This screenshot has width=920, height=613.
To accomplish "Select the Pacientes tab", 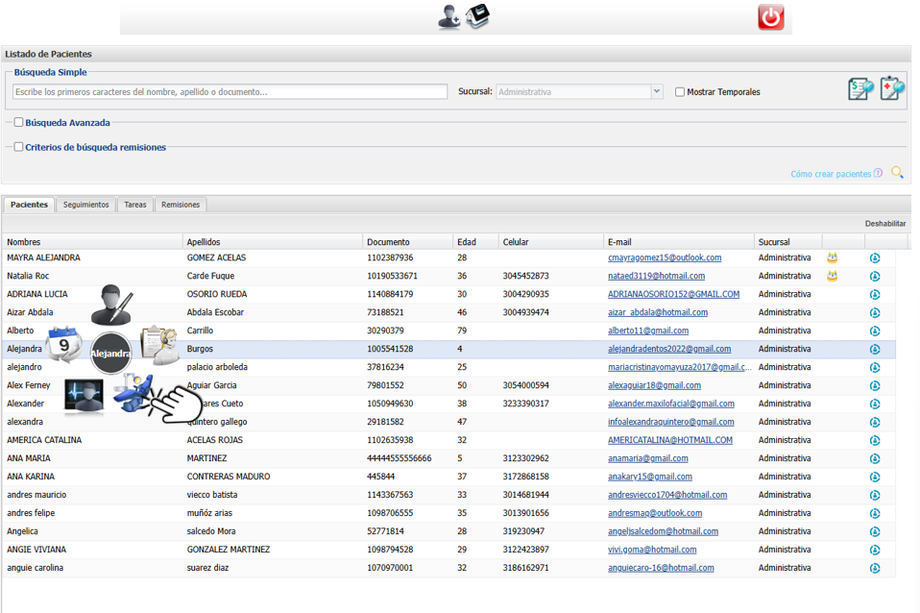I will (29, 205).
